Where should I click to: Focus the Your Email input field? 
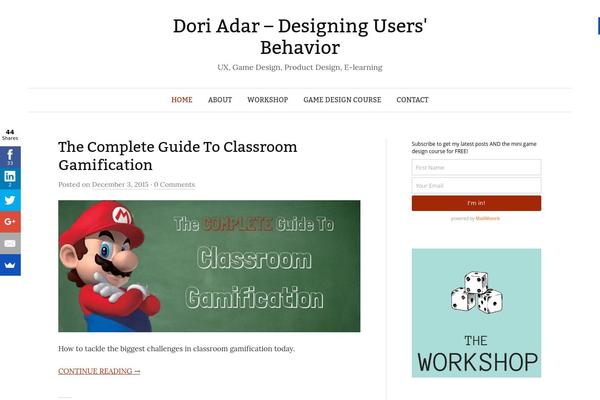coord(476,186)
